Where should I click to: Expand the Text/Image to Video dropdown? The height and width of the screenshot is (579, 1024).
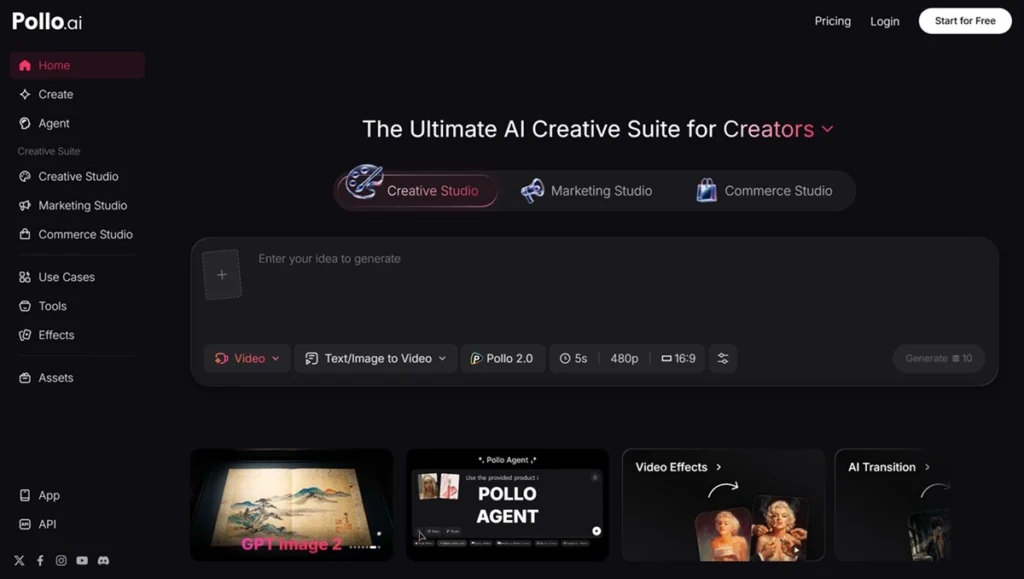pos(376,358)
